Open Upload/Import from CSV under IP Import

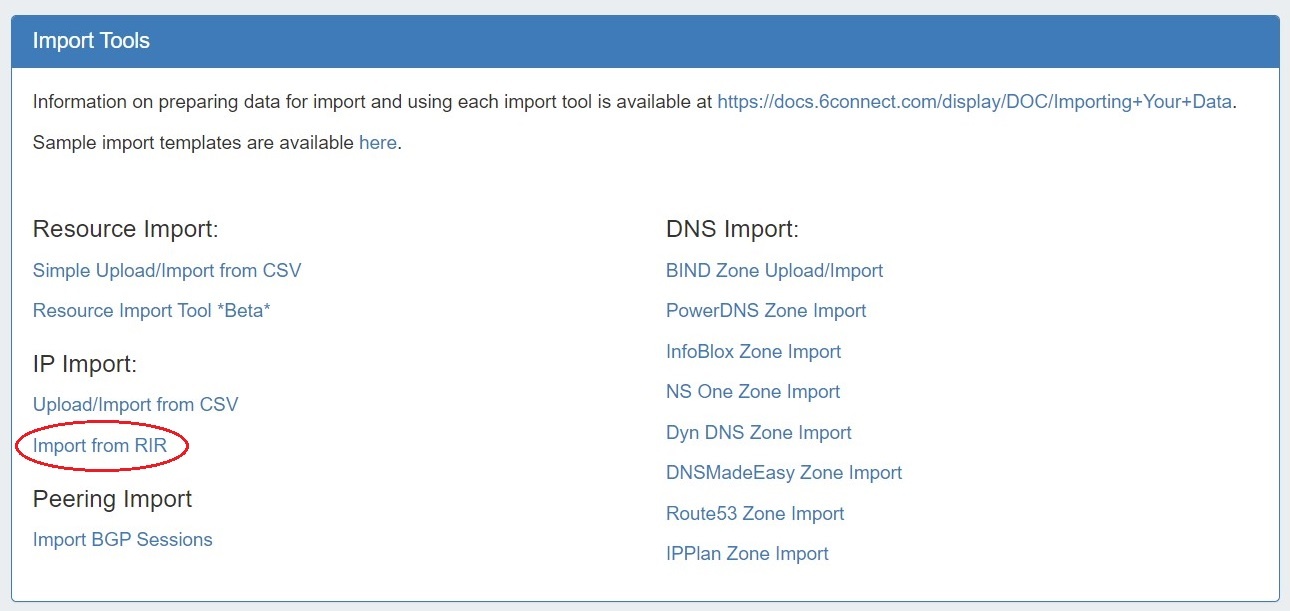pyautogui.click(x=136, y=405)
